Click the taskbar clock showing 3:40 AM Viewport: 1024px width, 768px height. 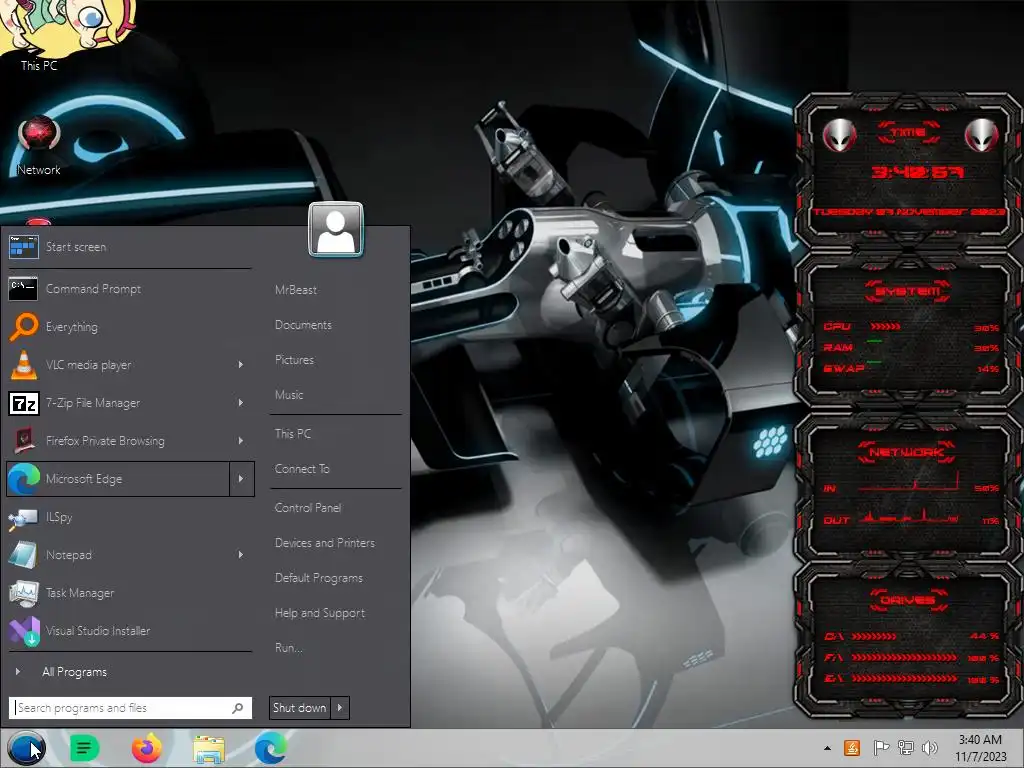[x=980, y=748]
